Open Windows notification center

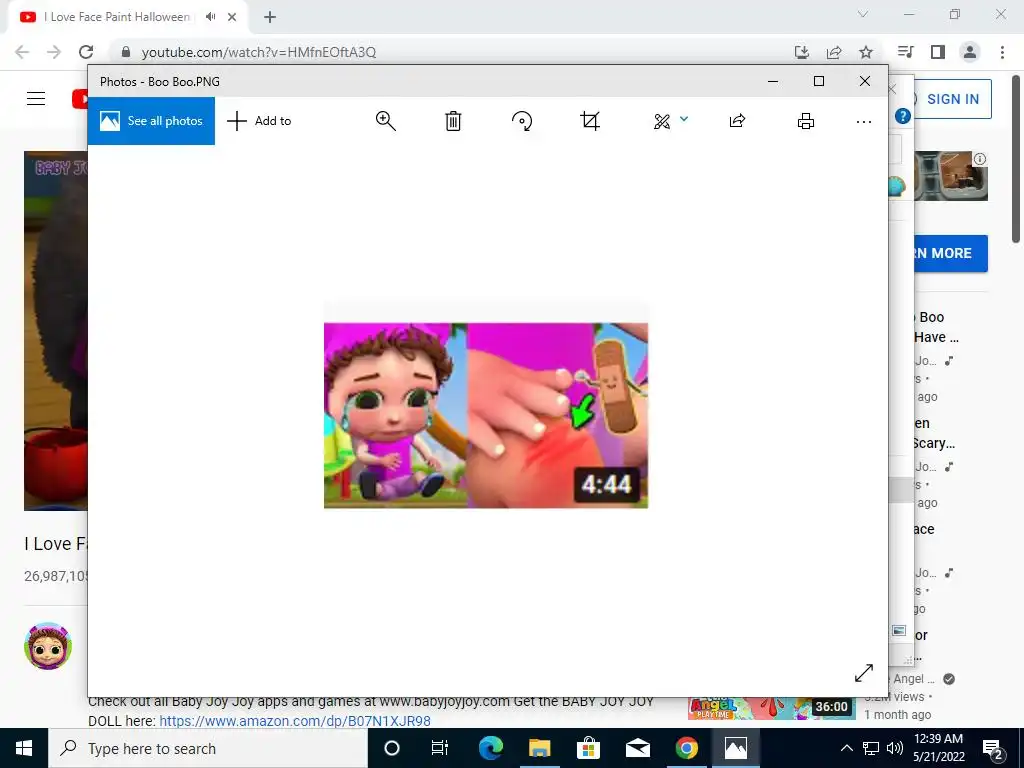click(993, 748)
